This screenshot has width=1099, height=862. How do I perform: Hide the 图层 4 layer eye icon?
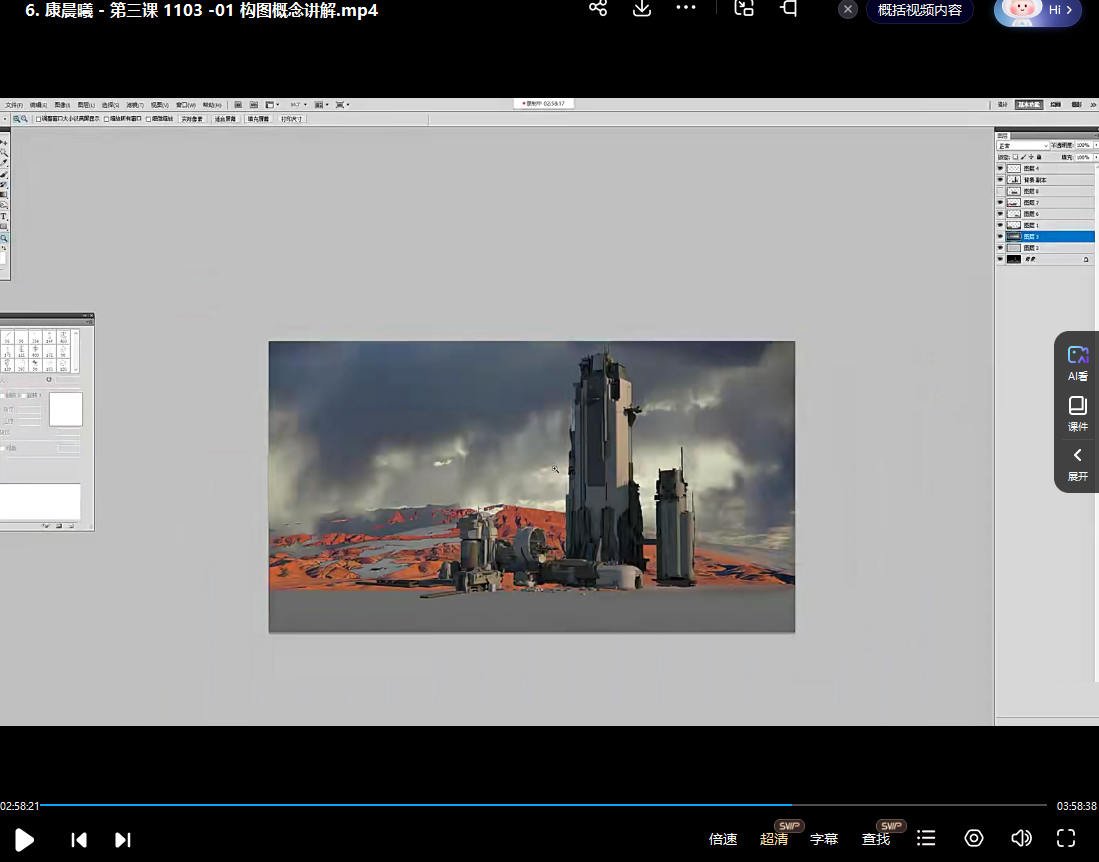pos(1000,168)
